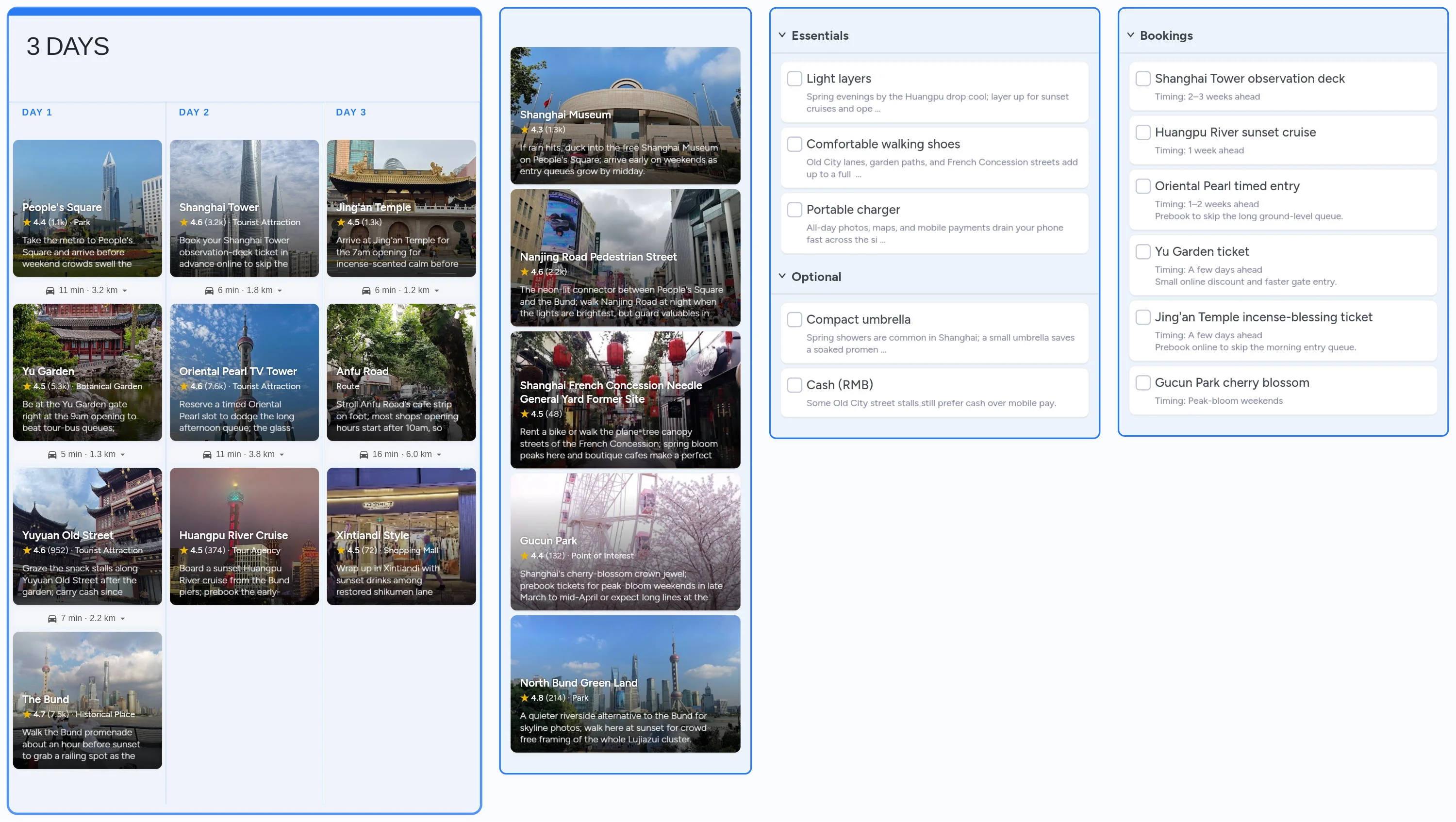Check Huangpu River sunset cruise booking
Image resolution: width=1456 pixels, height=822 pixels.
pos(1143,132)
